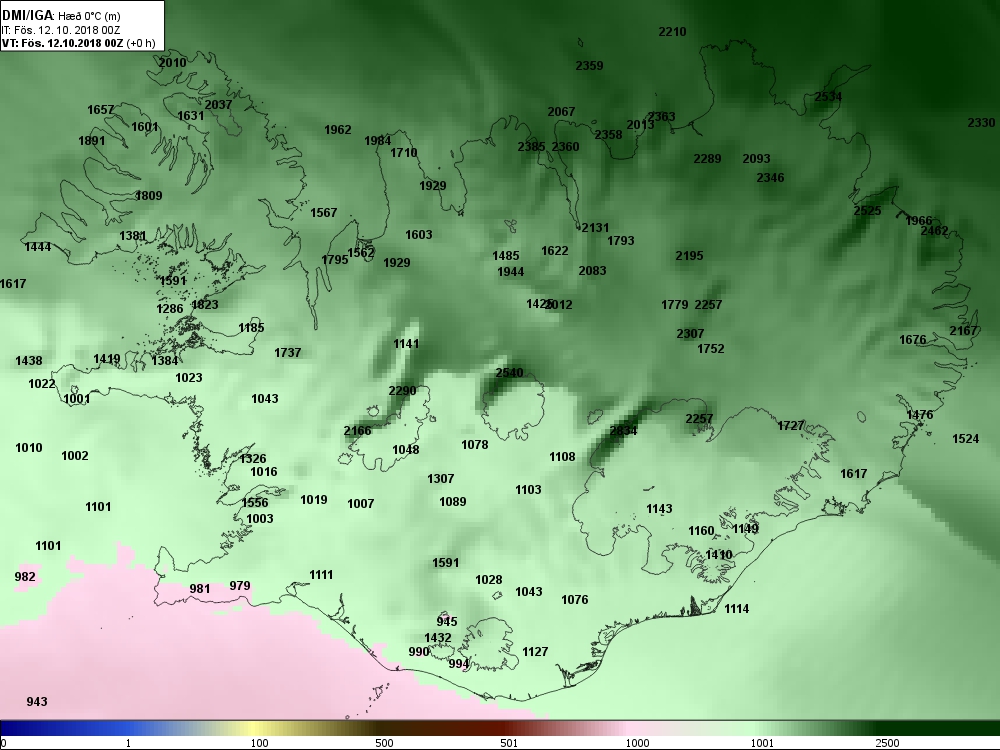Click the map value 1891
Viewport: 1000px width, 750px height.
click(x=92, y=140)
